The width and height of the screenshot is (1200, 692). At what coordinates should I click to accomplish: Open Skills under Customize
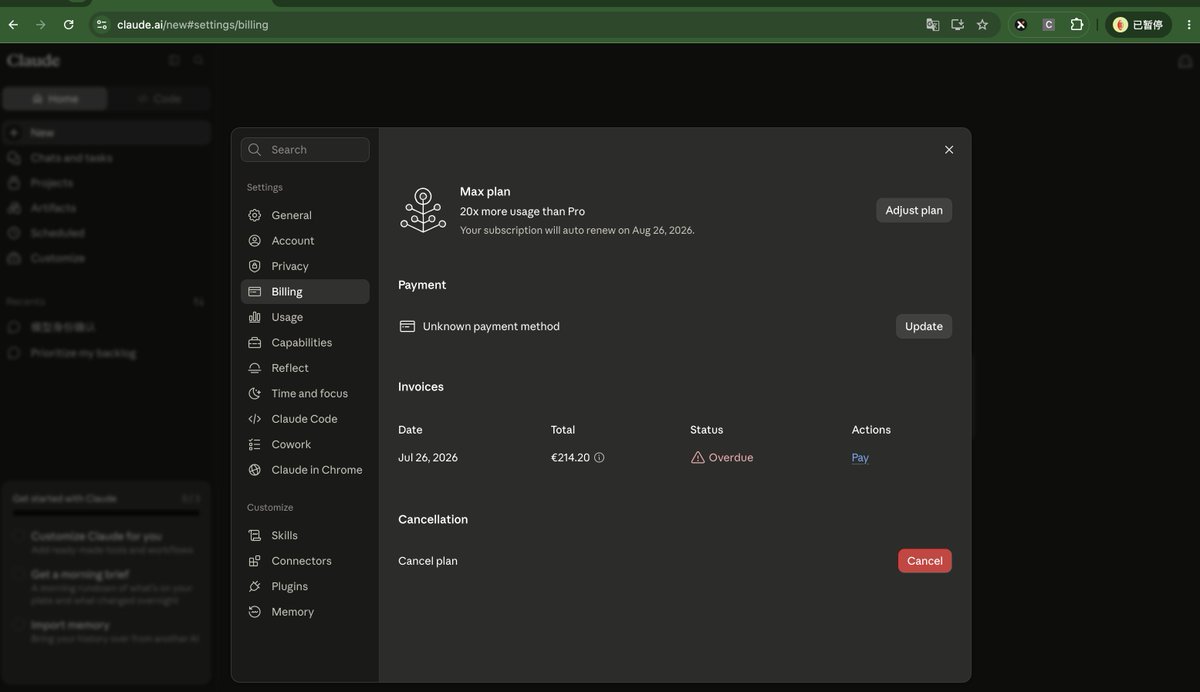point(305,536)
